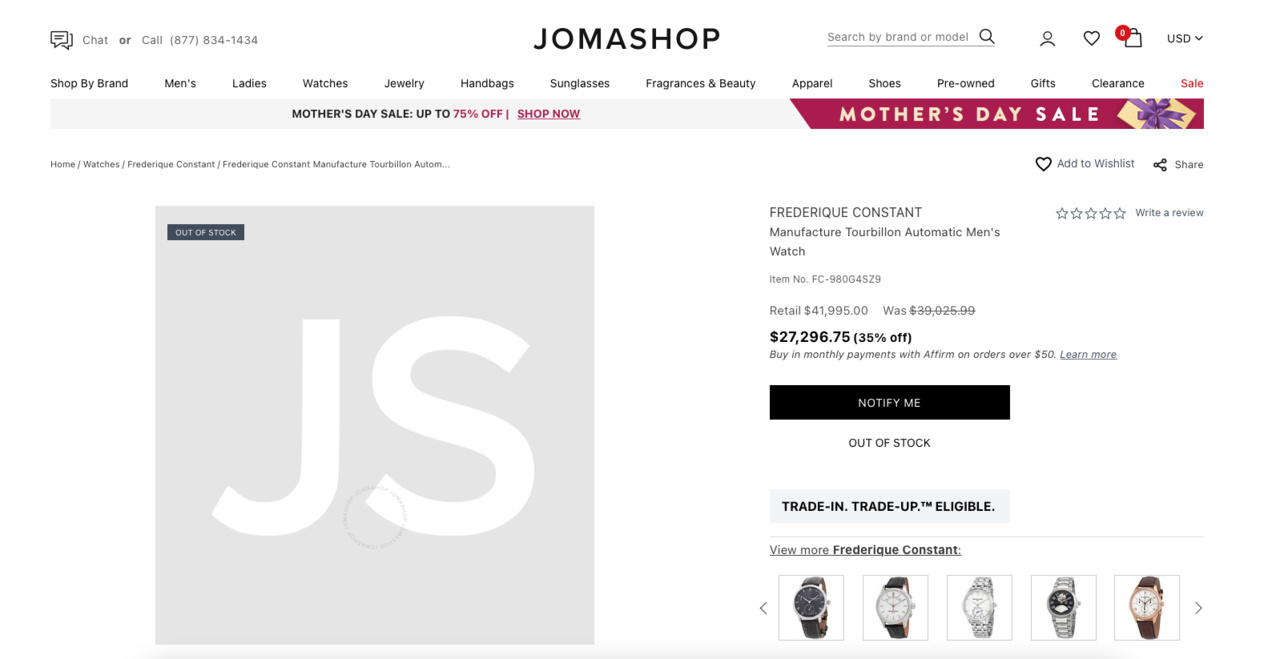Open the user account icon
The image size is (1280, 659).
click(x=1047, y=39)
